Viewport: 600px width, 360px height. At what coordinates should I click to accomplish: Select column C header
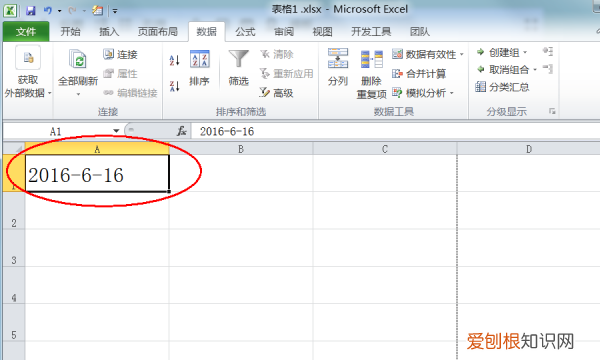385,149
